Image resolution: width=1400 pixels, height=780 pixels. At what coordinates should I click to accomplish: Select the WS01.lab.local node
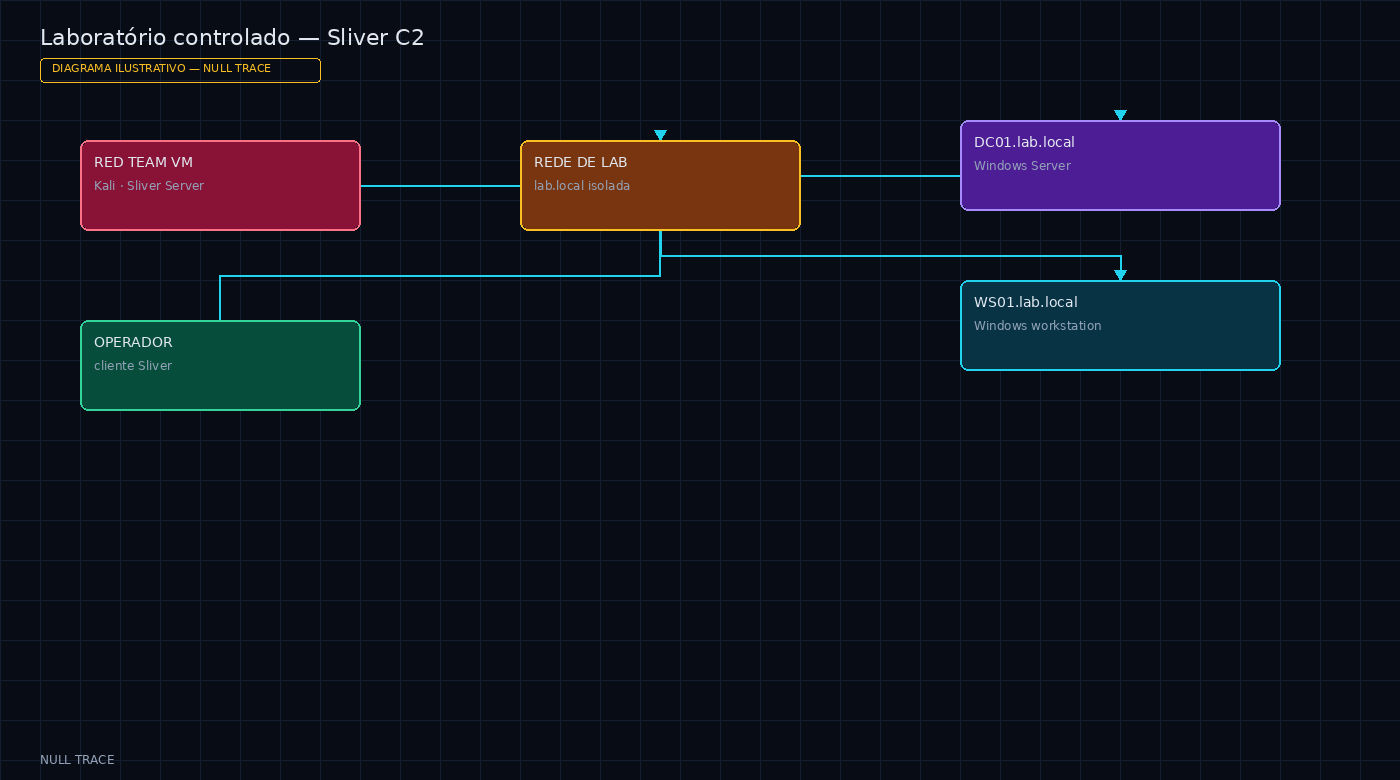coord(1120,325)
